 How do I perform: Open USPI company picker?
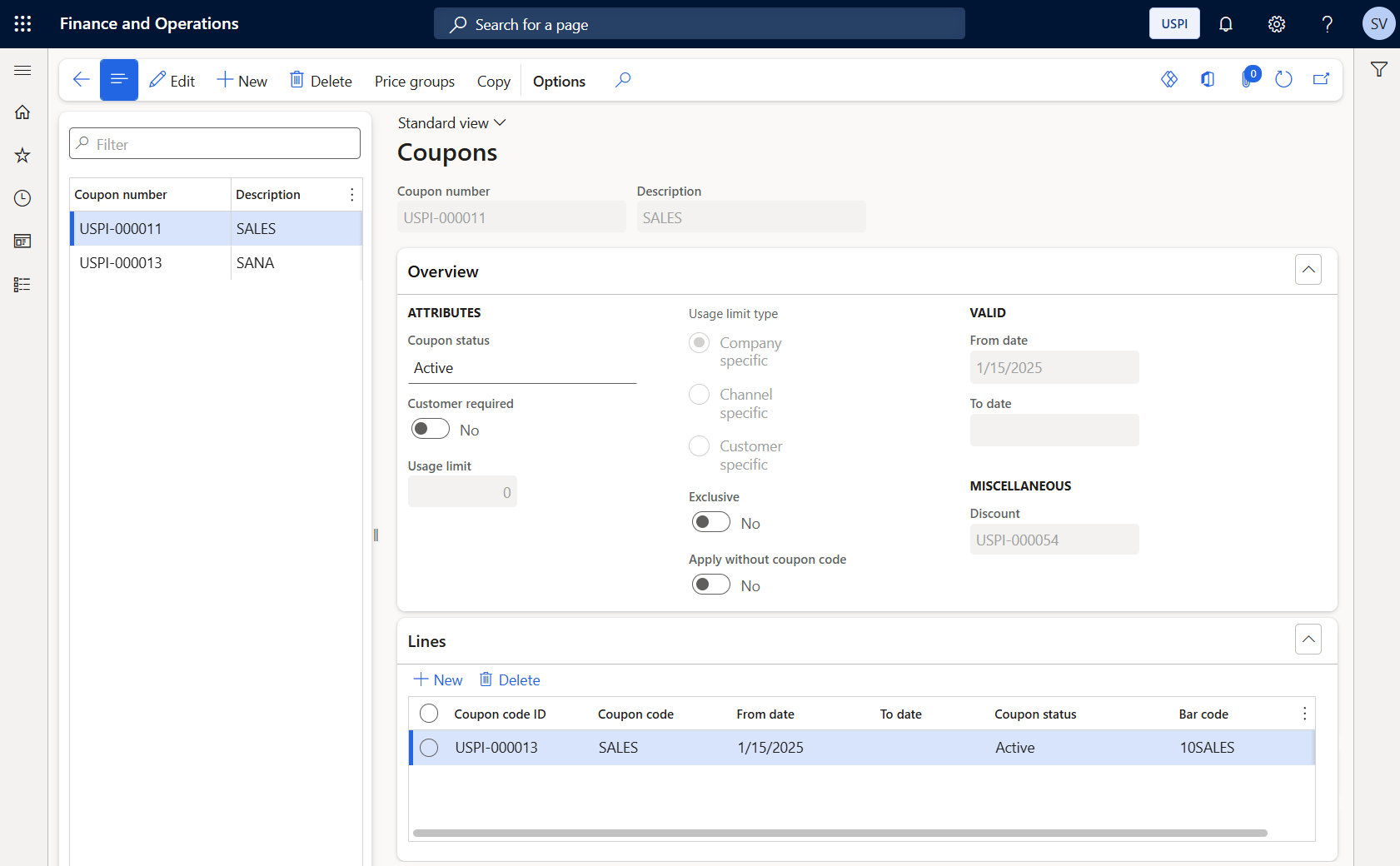1174,23
